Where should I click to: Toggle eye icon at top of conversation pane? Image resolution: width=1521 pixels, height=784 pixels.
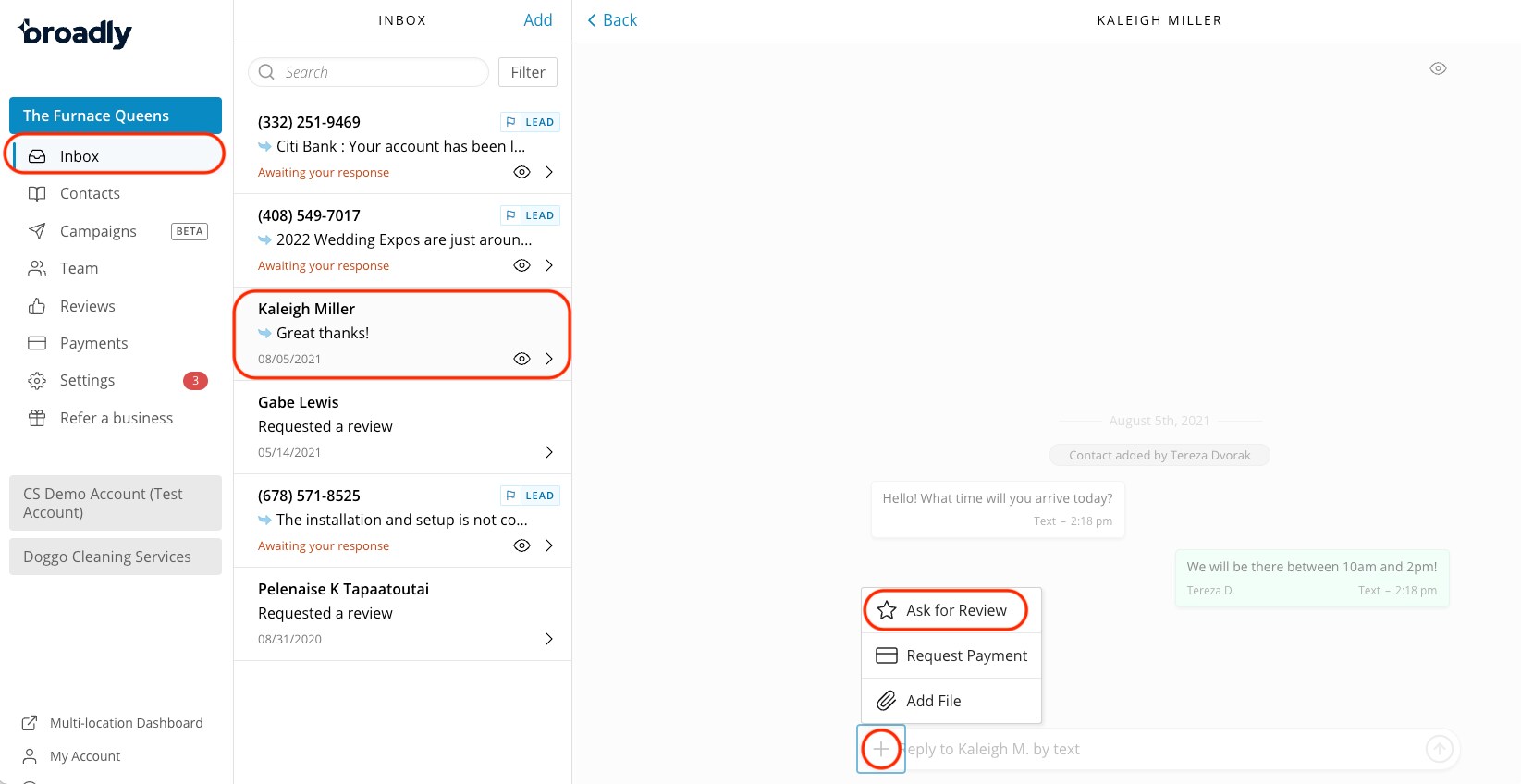tap(1438, 68)
